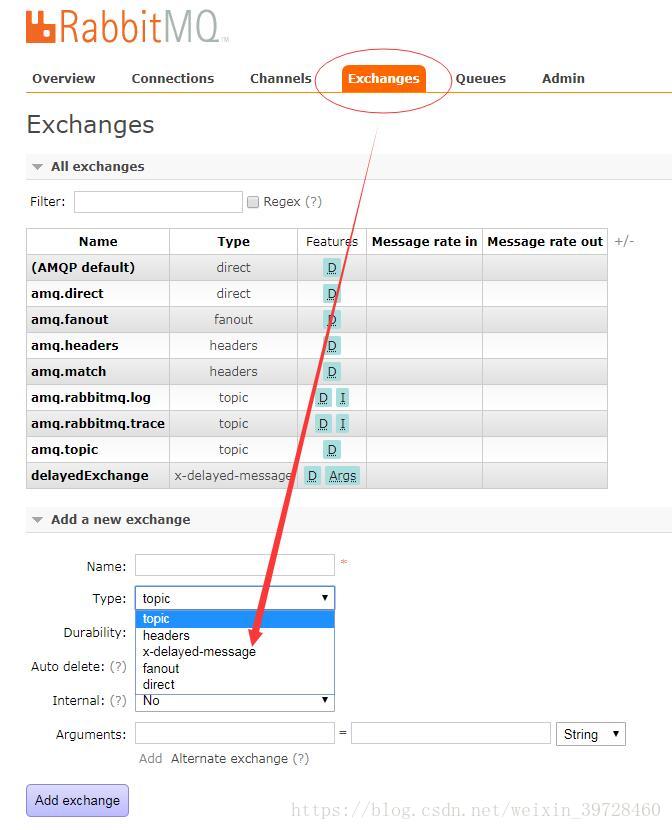Screen dimensions: 672x830
Task: Open the Internal dropdown showing No
Action: coord(235,702)
